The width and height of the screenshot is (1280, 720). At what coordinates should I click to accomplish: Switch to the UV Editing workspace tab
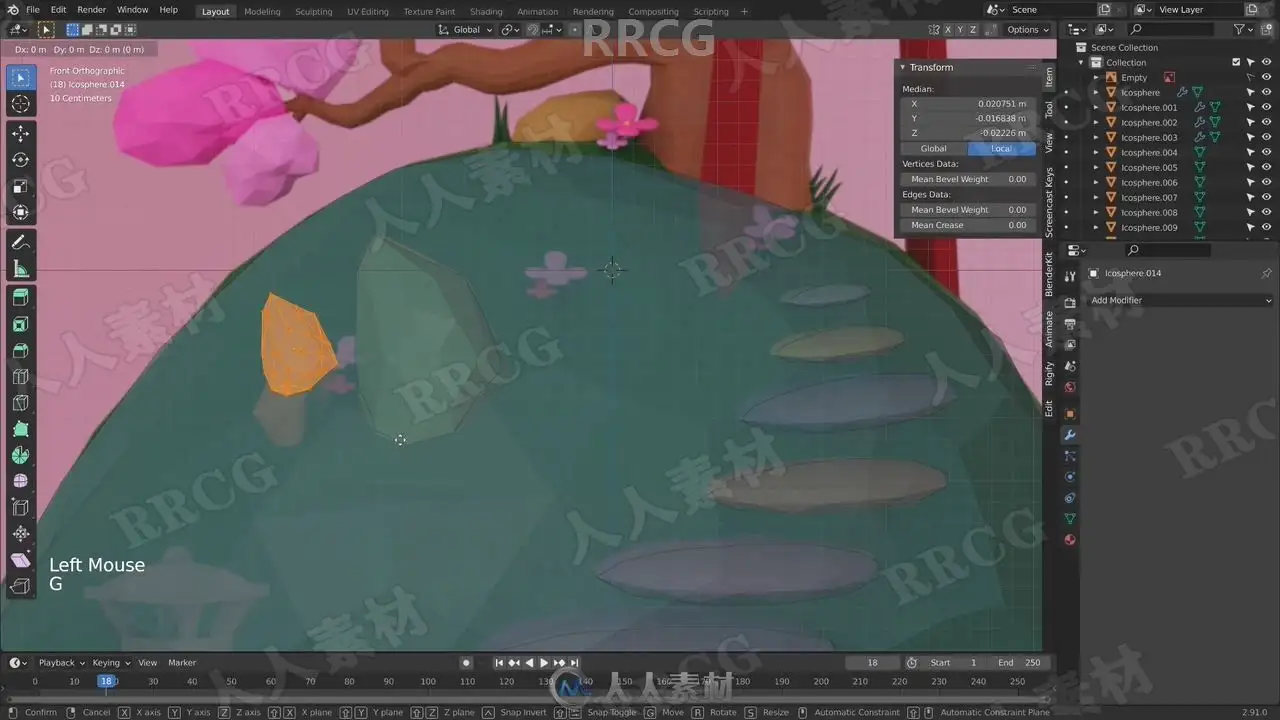[367, 12]
